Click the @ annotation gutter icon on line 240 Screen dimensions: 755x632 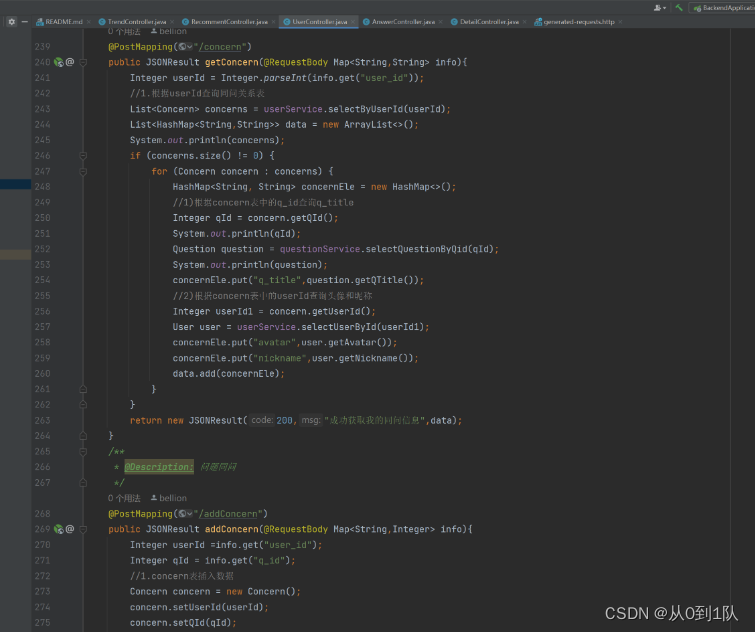(x=70, y=62)
